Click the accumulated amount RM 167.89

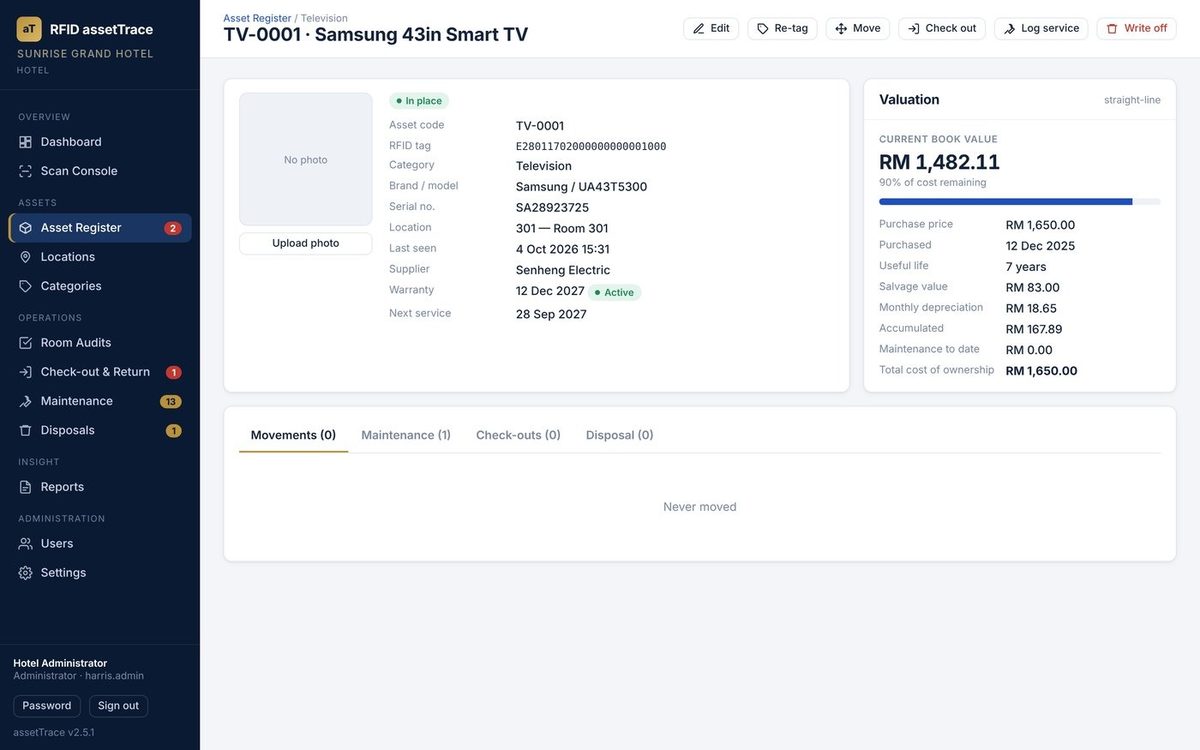tap(1034, 330)
